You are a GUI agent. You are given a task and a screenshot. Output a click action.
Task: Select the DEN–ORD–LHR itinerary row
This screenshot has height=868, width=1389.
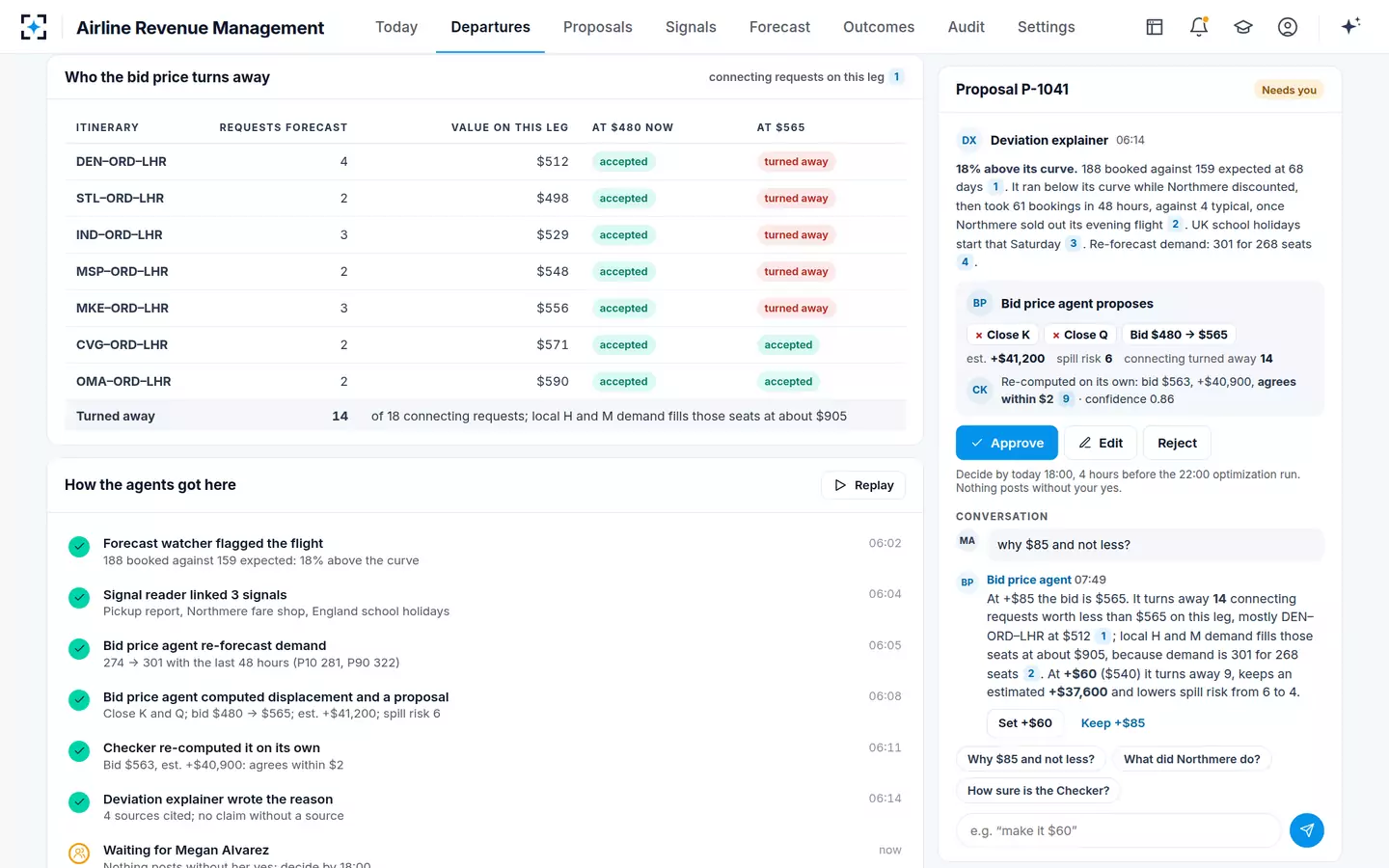[485, 162]
